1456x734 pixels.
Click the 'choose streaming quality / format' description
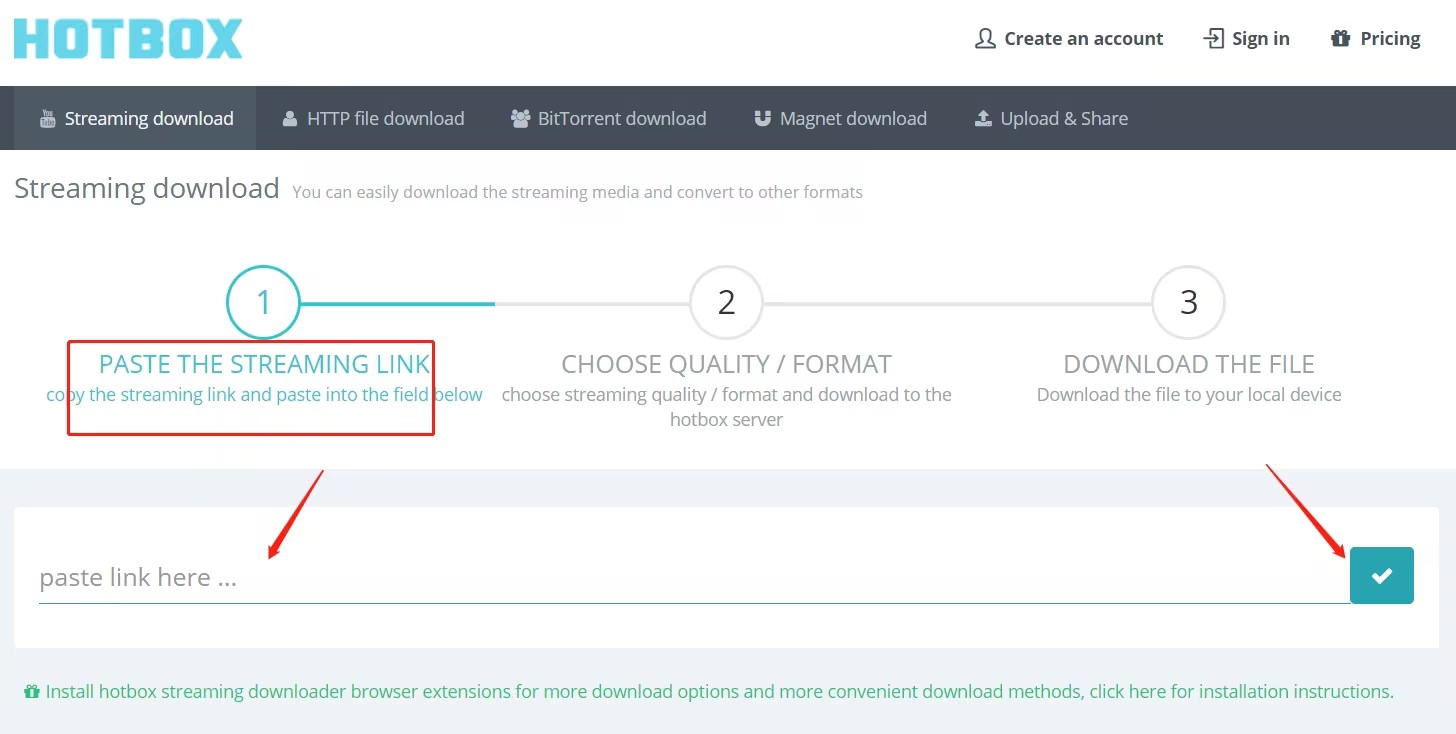pyautogui.click(x=726, y=406)
